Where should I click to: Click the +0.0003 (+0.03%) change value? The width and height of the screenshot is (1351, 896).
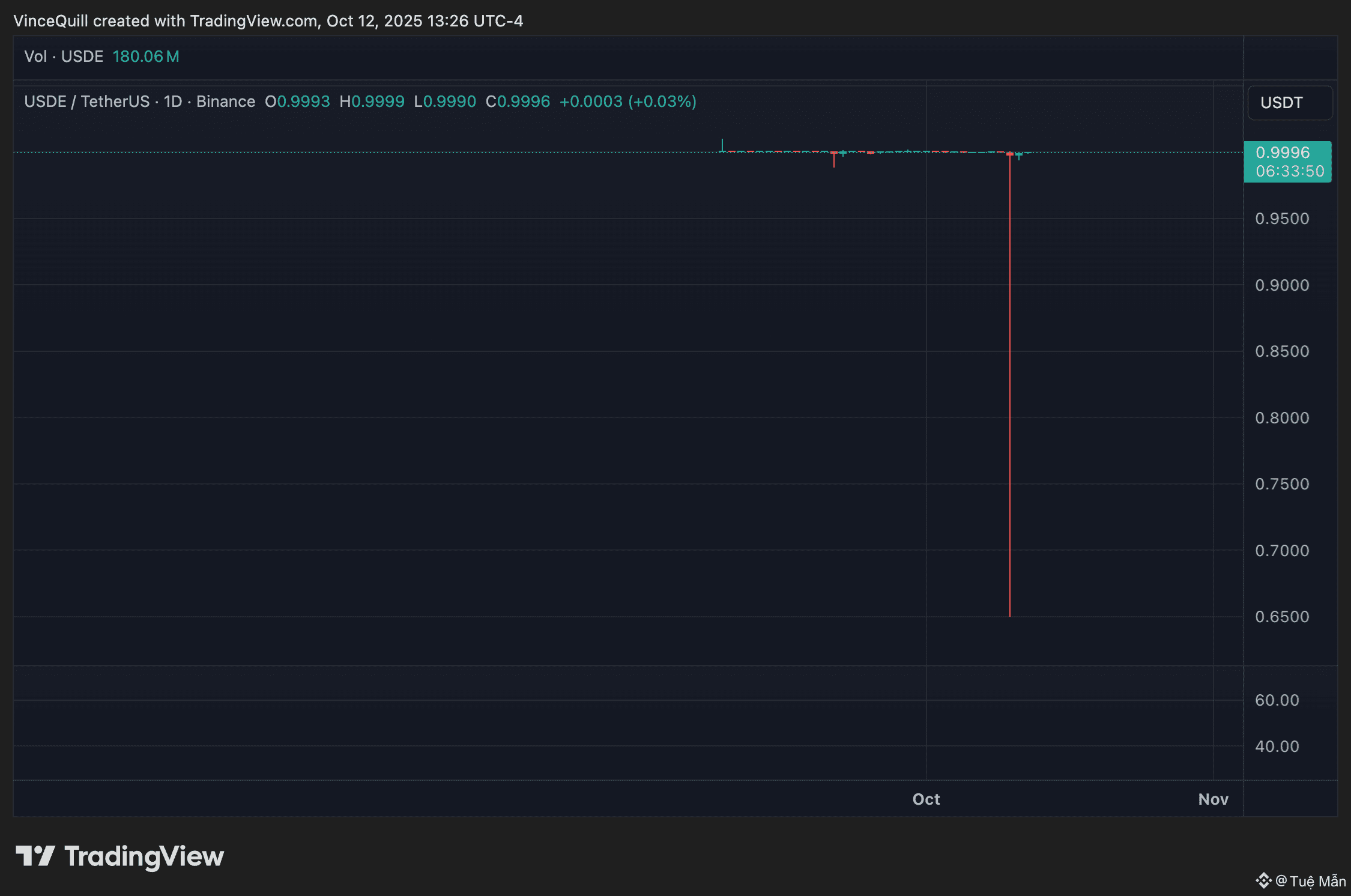pos(627,101)
